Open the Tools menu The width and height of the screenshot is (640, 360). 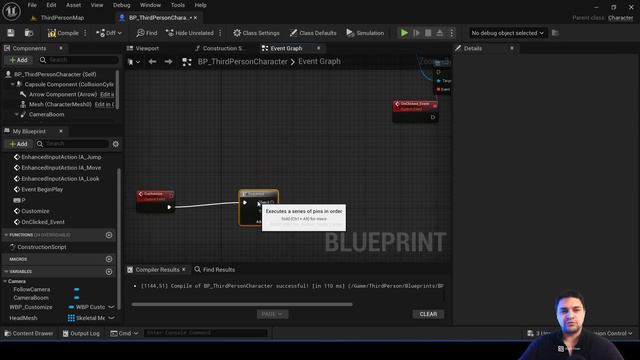tap(178, 5)
